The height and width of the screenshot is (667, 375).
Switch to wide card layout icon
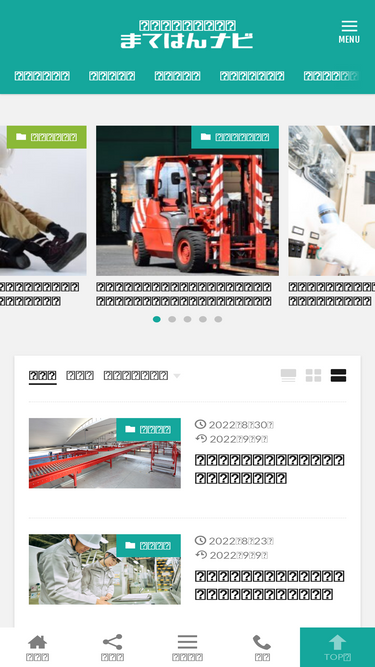pos(288,376)
